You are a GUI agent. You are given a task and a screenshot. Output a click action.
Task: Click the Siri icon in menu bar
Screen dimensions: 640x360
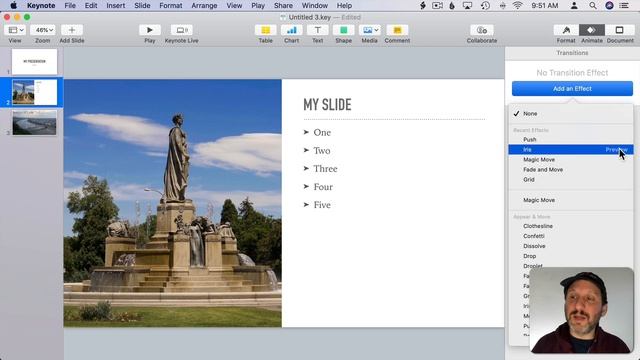click(609, 6)
